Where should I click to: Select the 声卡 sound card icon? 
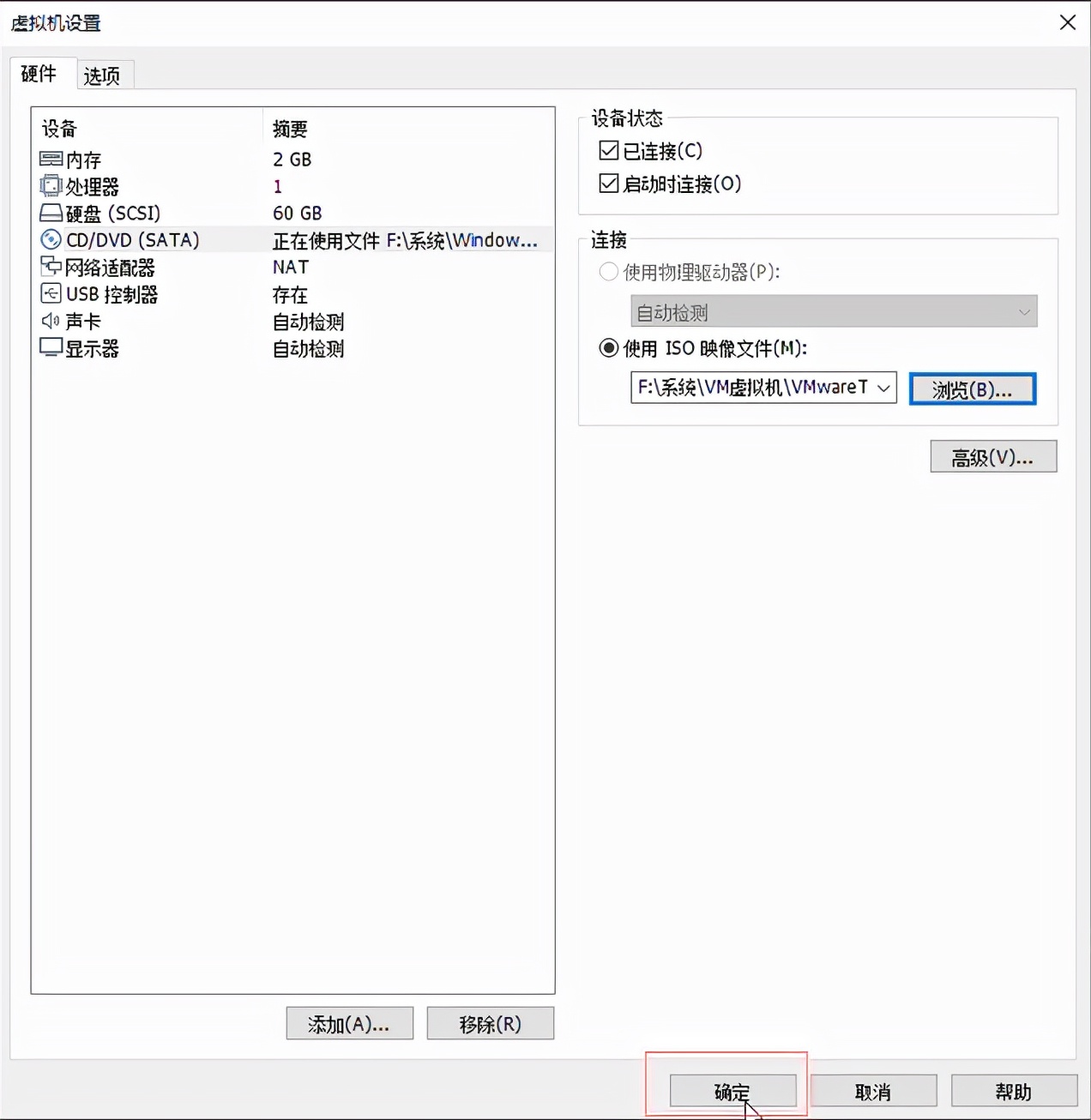tap(50, 322)
